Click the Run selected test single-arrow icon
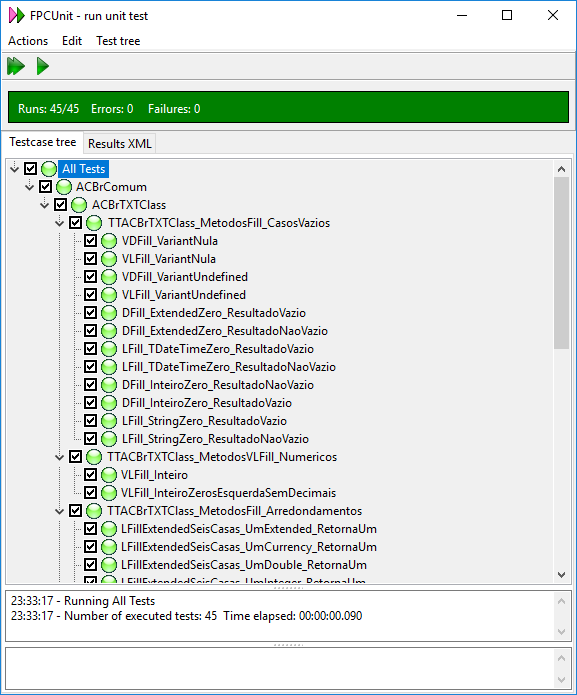The image size is (577, 695). [43, 66]
